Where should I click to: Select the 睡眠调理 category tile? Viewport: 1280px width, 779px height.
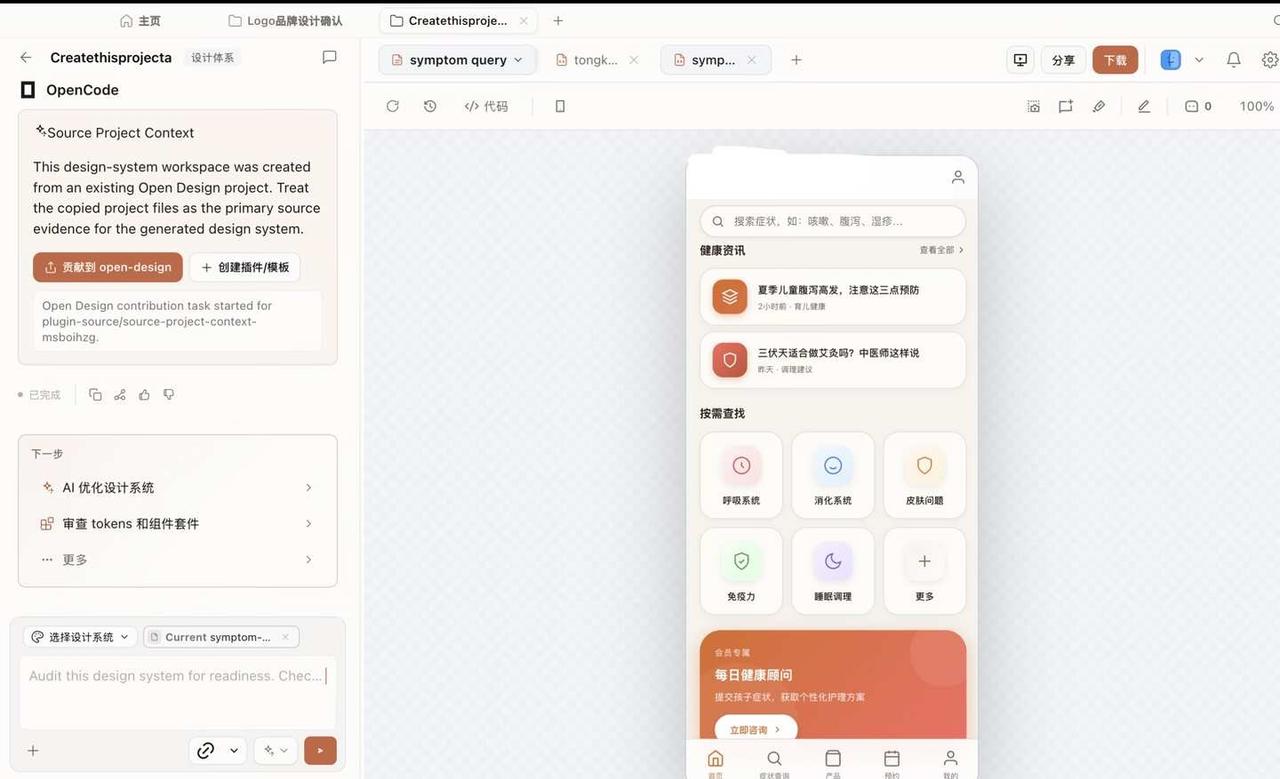pyautogui.click(x=833, y=572)
